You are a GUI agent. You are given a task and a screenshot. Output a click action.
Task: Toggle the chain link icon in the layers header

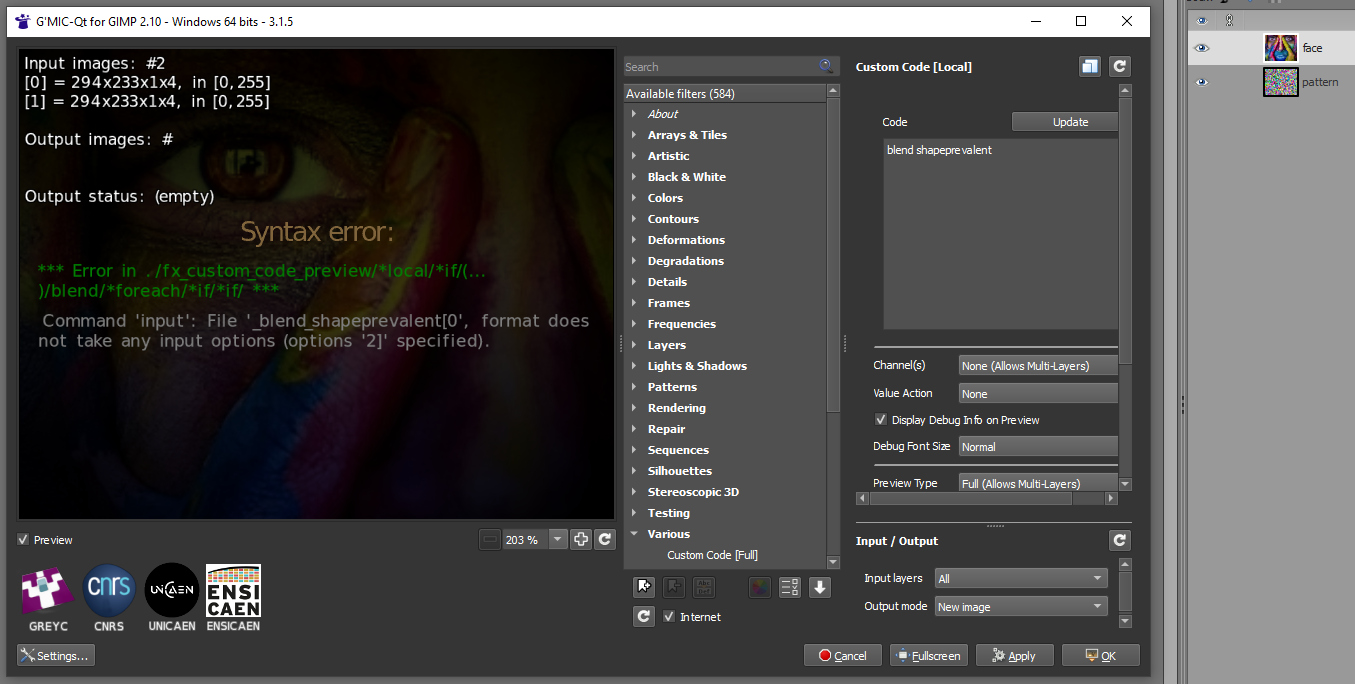coord(1230,20)
